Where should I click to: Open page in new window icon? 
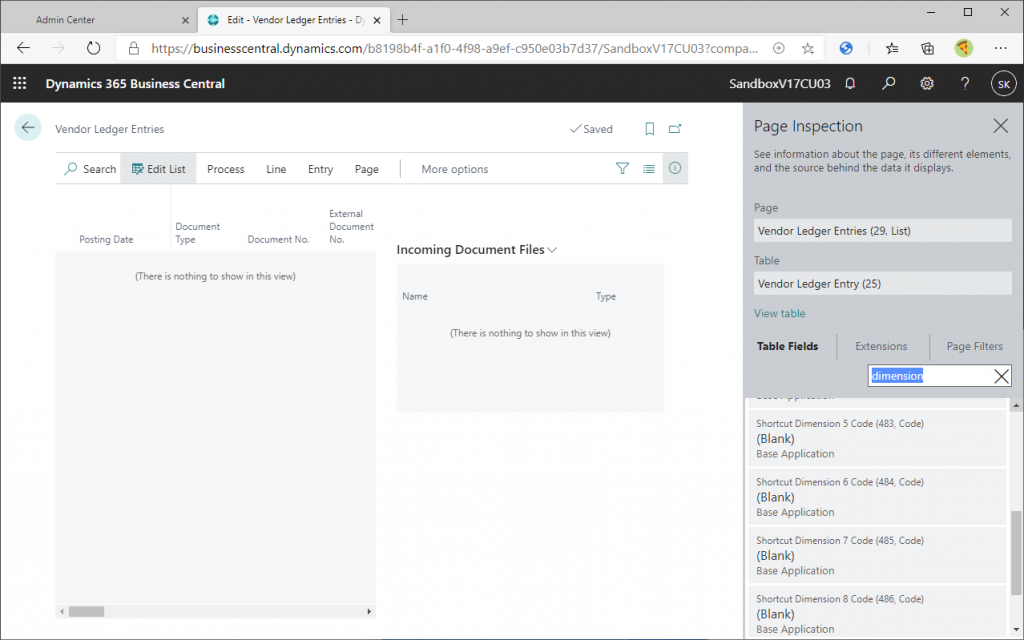pos(675,129)
